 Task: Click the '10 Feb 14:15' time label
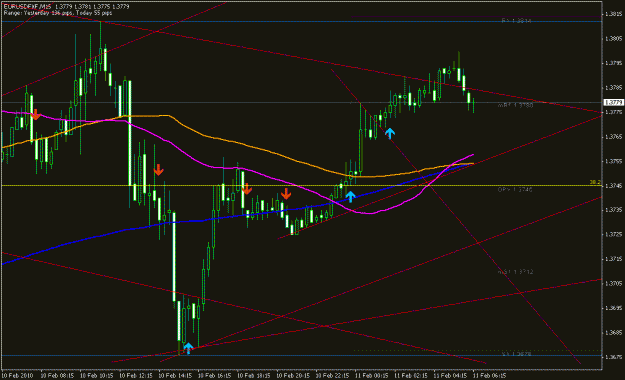point(175,376)
